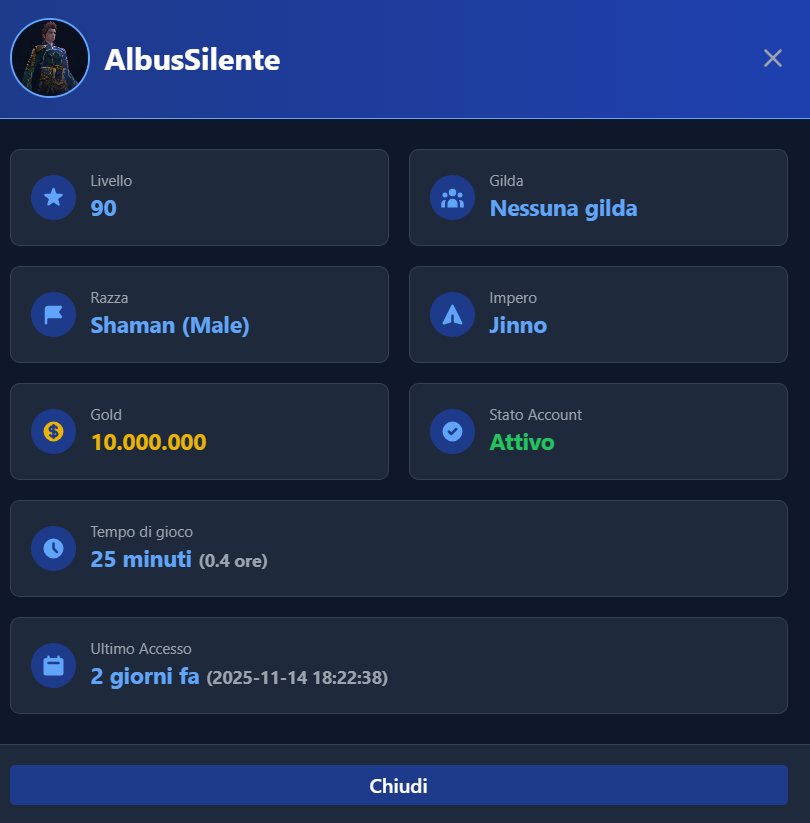Click the guild members icon
Screen dimensions: 810x823
452,197
